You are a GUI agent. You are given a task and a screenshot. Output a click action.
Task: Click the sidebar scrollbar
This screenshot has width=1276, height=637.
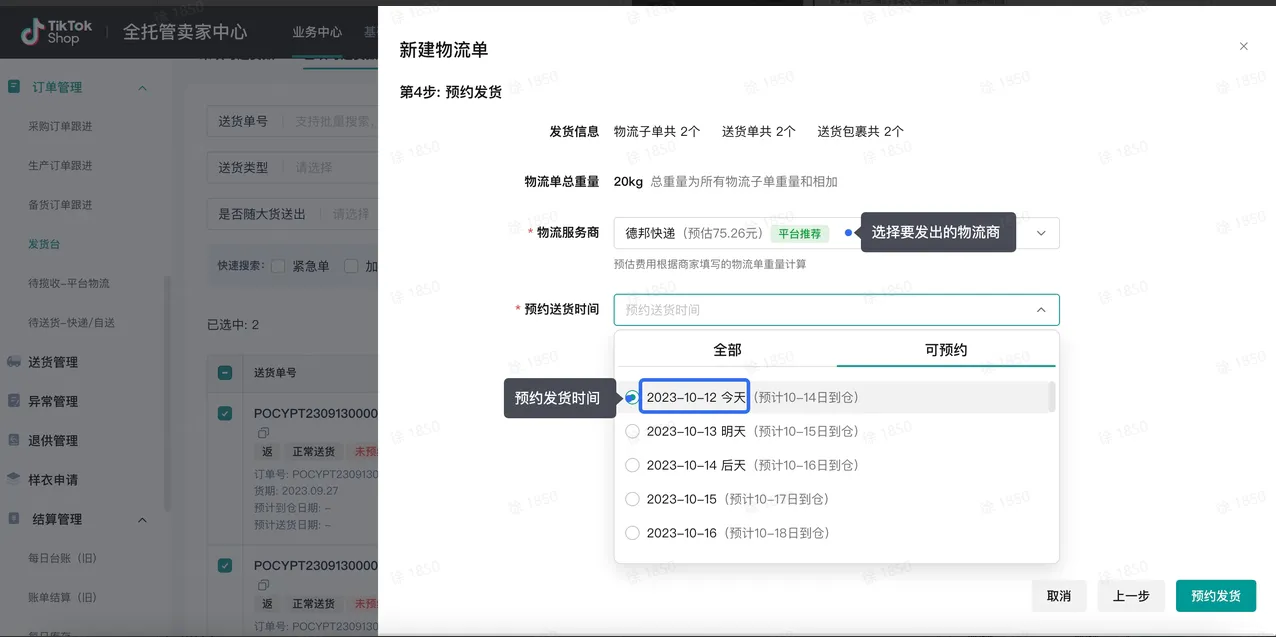click(167, 395)
